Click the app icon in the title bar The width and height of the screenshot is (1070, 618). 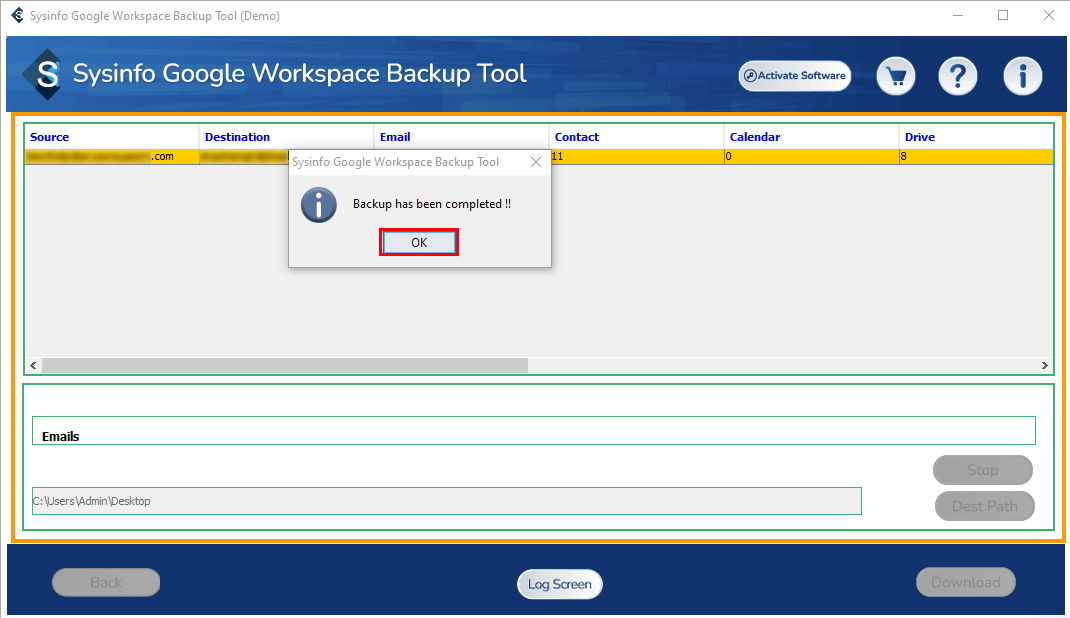[x=16, y=16]
